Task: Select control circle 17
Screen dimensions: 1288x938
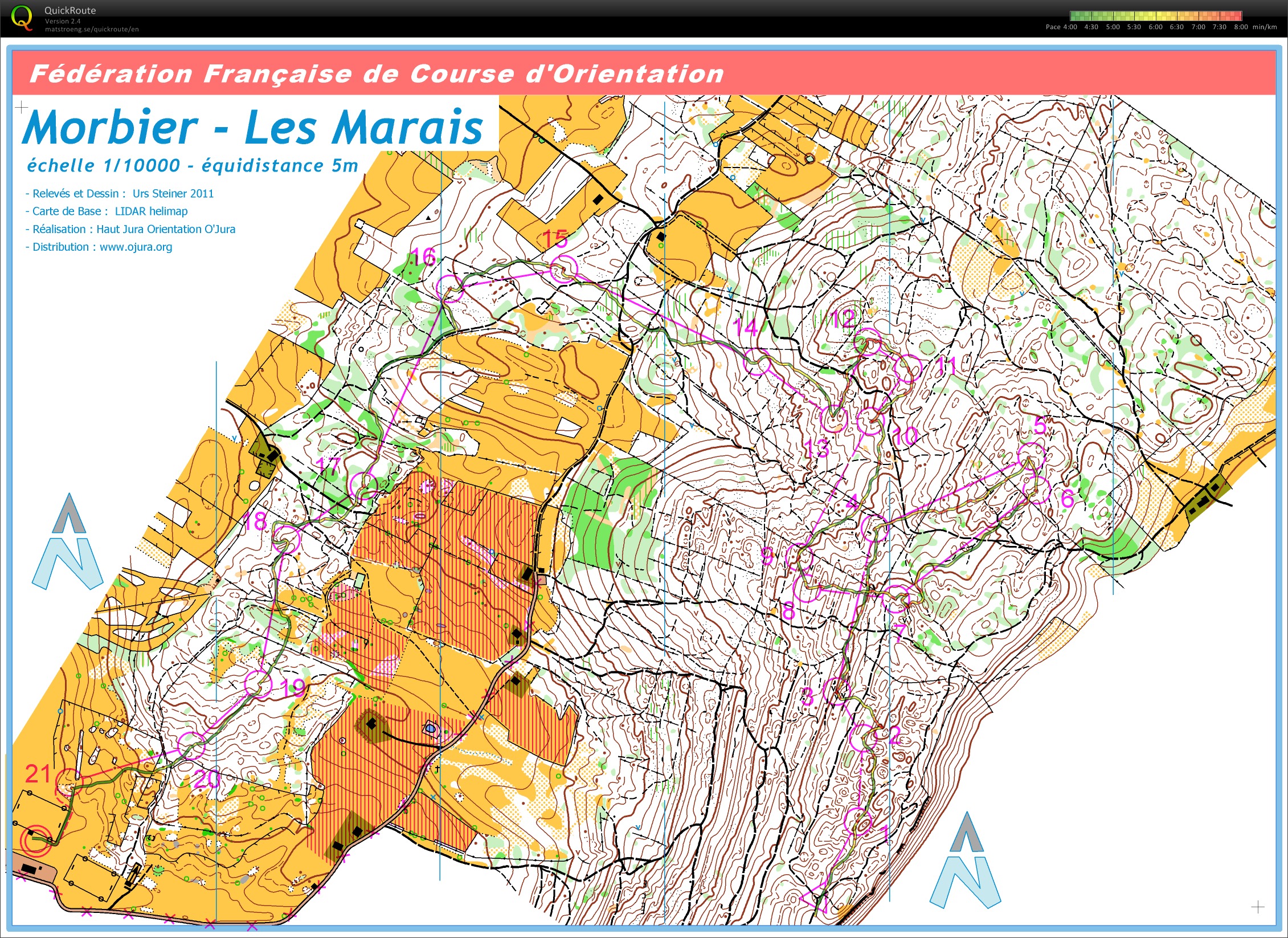Action: click(x=363, y=485)
